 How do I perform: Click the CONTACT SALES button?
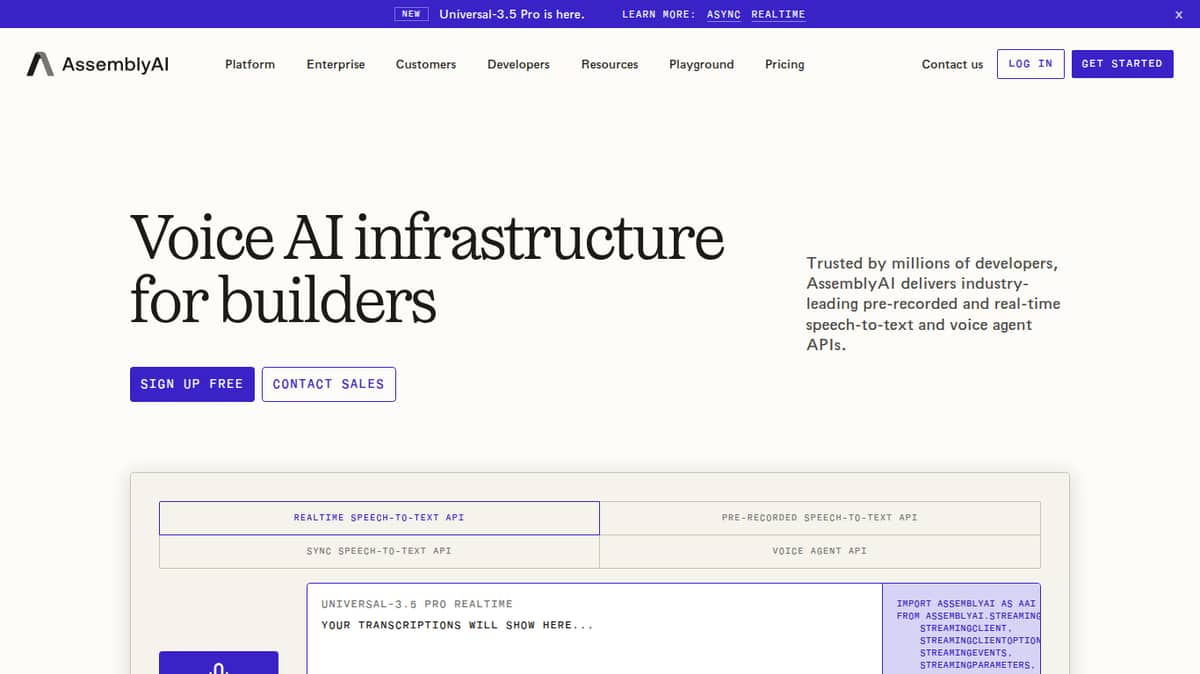pos(329,384)
